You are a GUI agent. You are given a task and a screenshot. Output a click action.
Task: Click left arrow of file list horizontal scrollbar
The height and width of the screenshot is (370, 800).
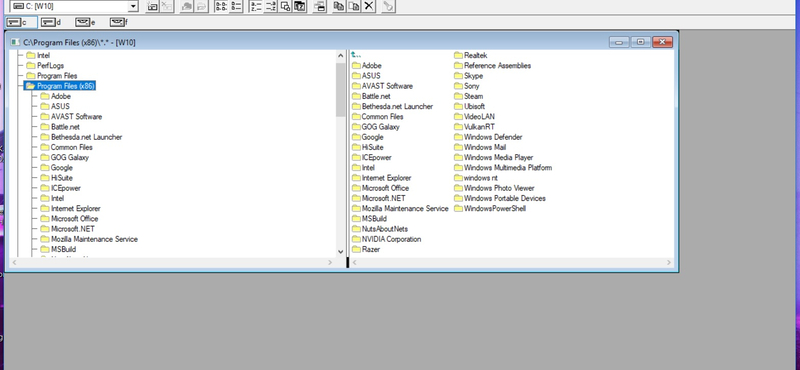pos(355,262)
